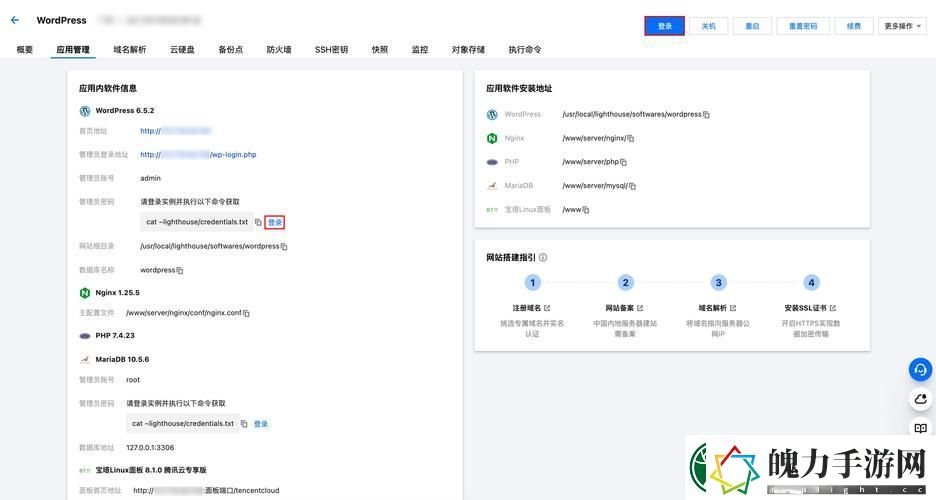The image size is (936, 500).
Task: Switch to the 概要 tab
Action: click(24, 50)
